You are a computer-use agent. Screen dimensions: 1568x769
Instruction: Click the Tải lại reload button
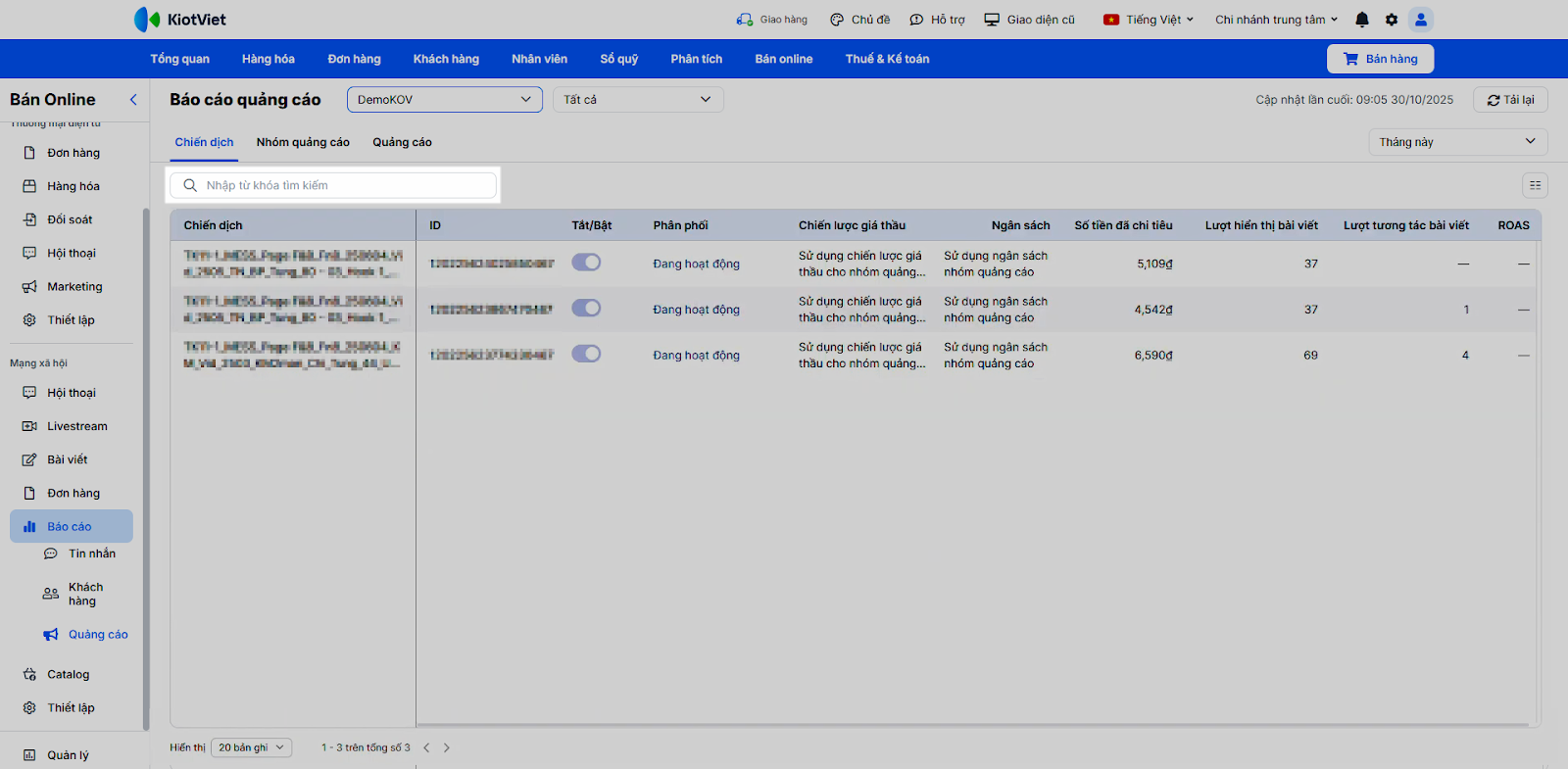point(1510,100)
